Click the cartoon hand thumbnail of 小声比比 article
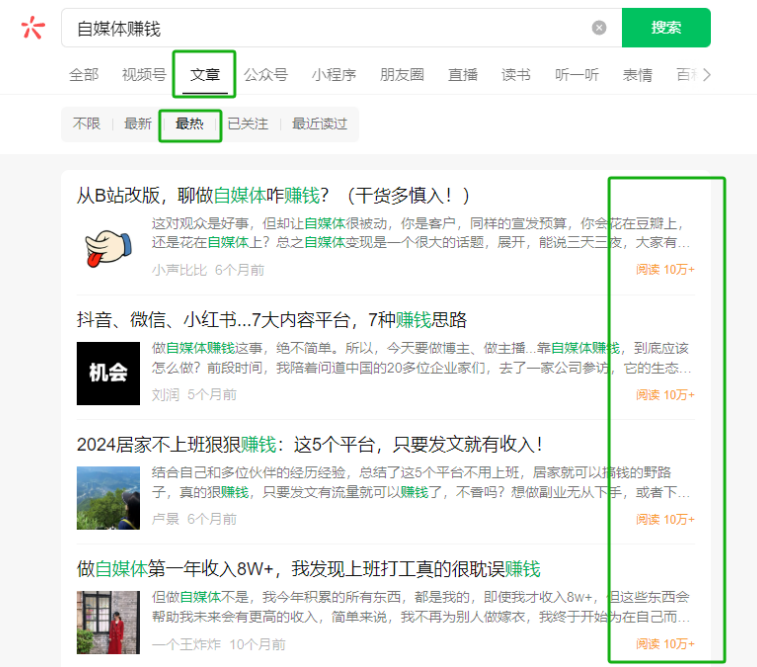 [x=108, y=248]
